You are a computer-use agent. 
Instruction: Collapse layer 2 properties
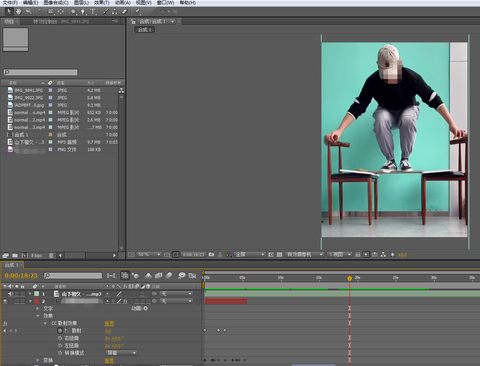(30, 301)
